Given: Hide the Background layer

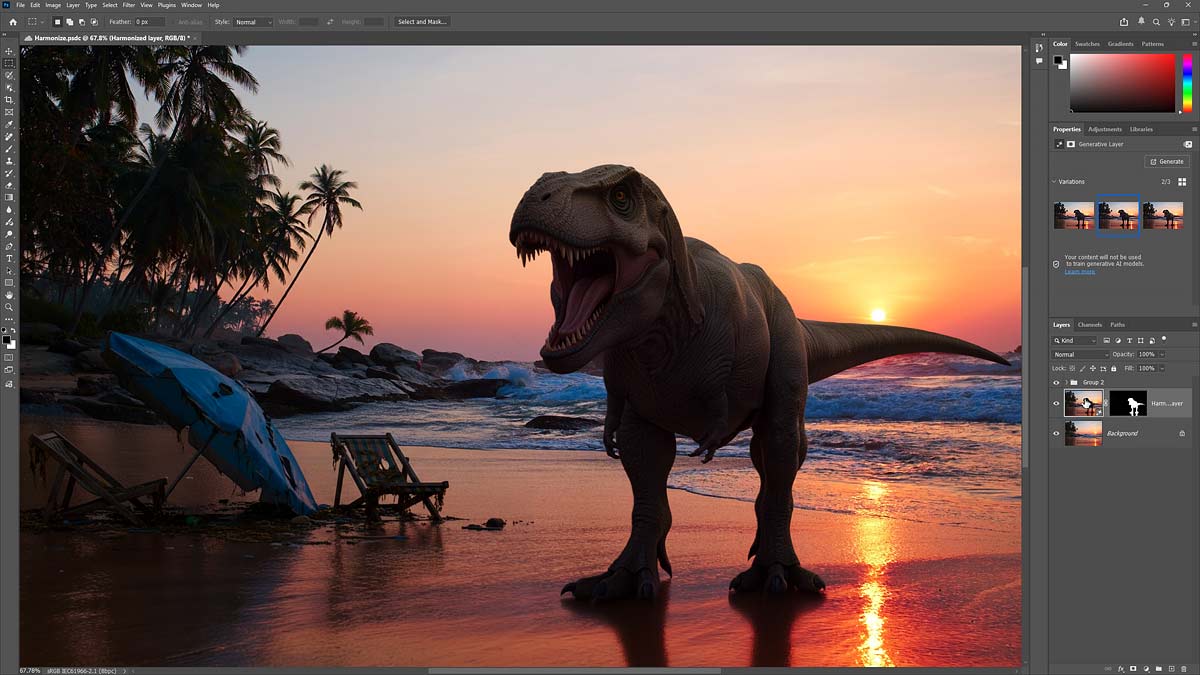Looking at the screenshot, I should [x=1056, y=433].
